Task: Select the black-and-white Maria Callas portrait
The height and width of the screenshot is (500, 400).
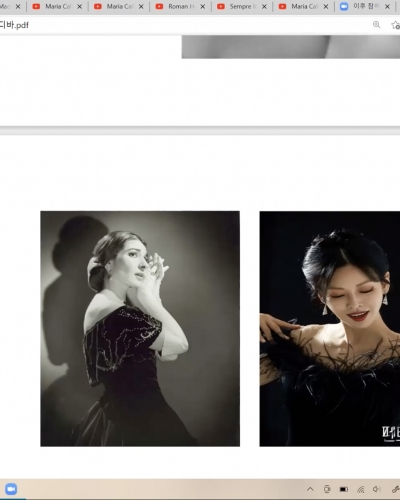Action: (x=140, y=329)
